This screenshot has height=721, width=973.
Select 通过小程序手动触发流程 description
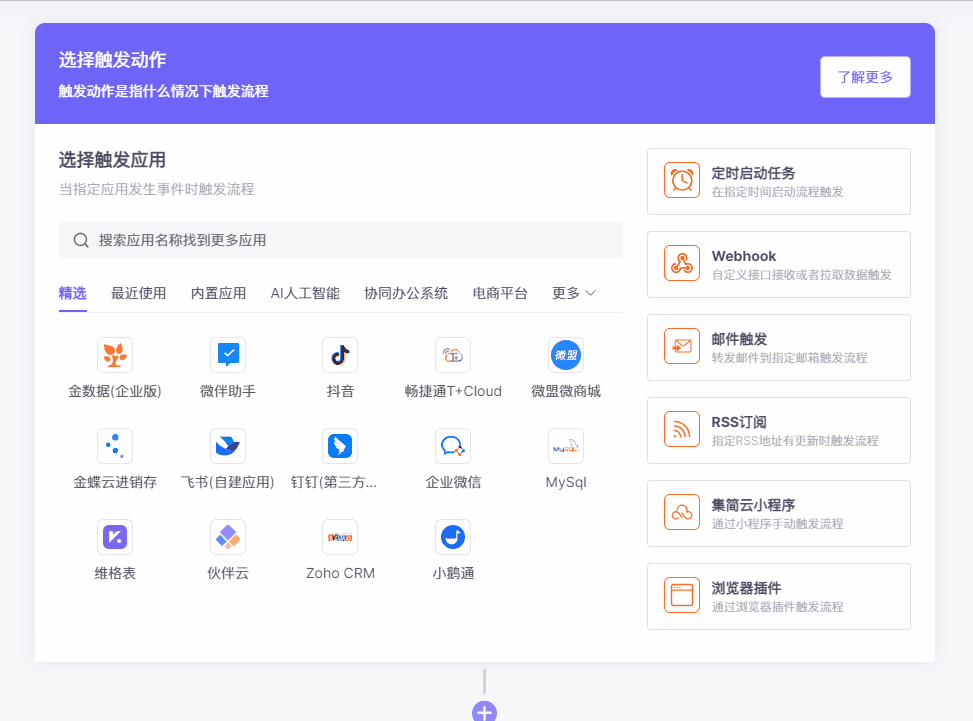tap(778, 524)
